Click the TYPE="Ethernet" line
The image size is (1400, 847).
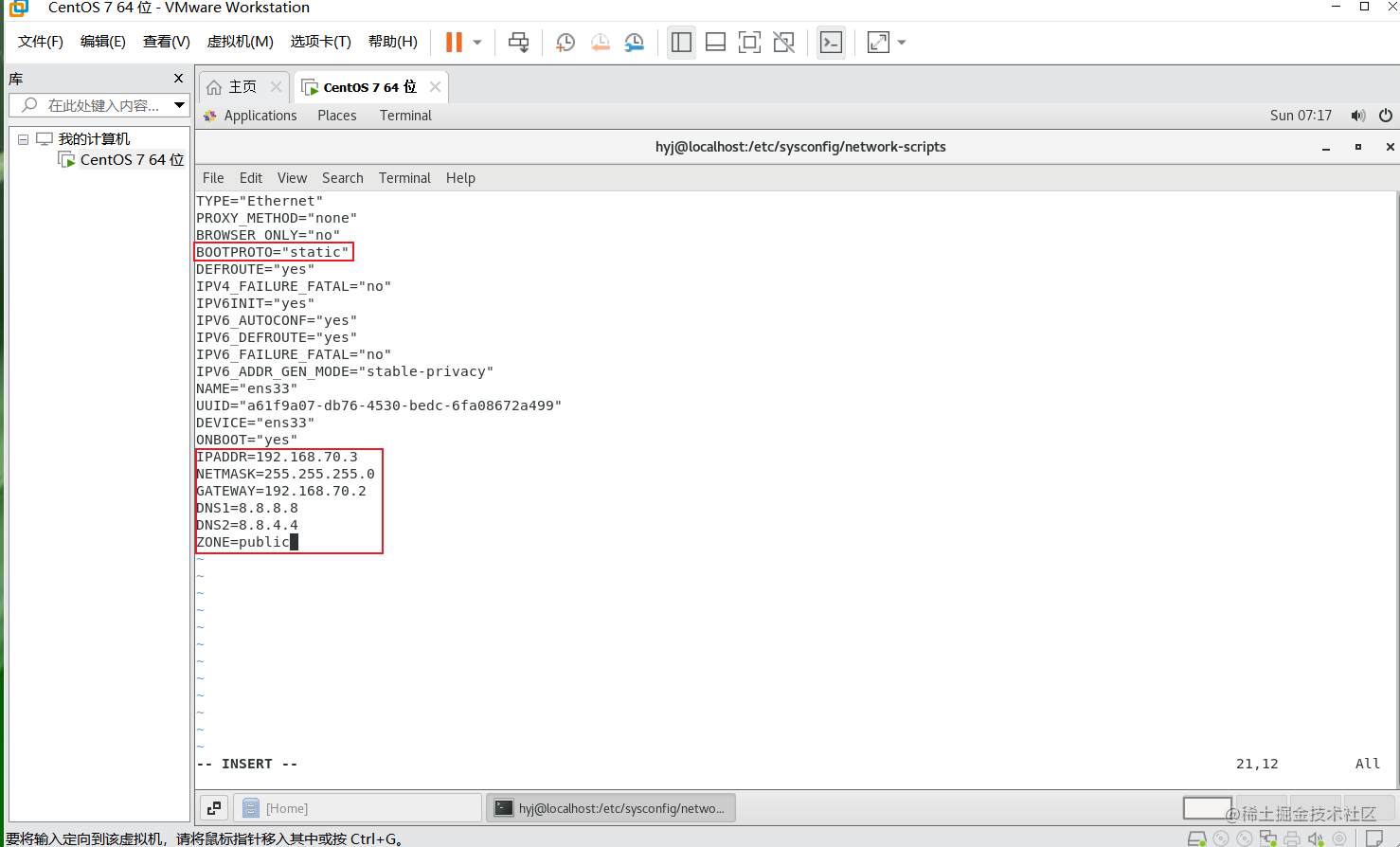[x=260, y=201]
